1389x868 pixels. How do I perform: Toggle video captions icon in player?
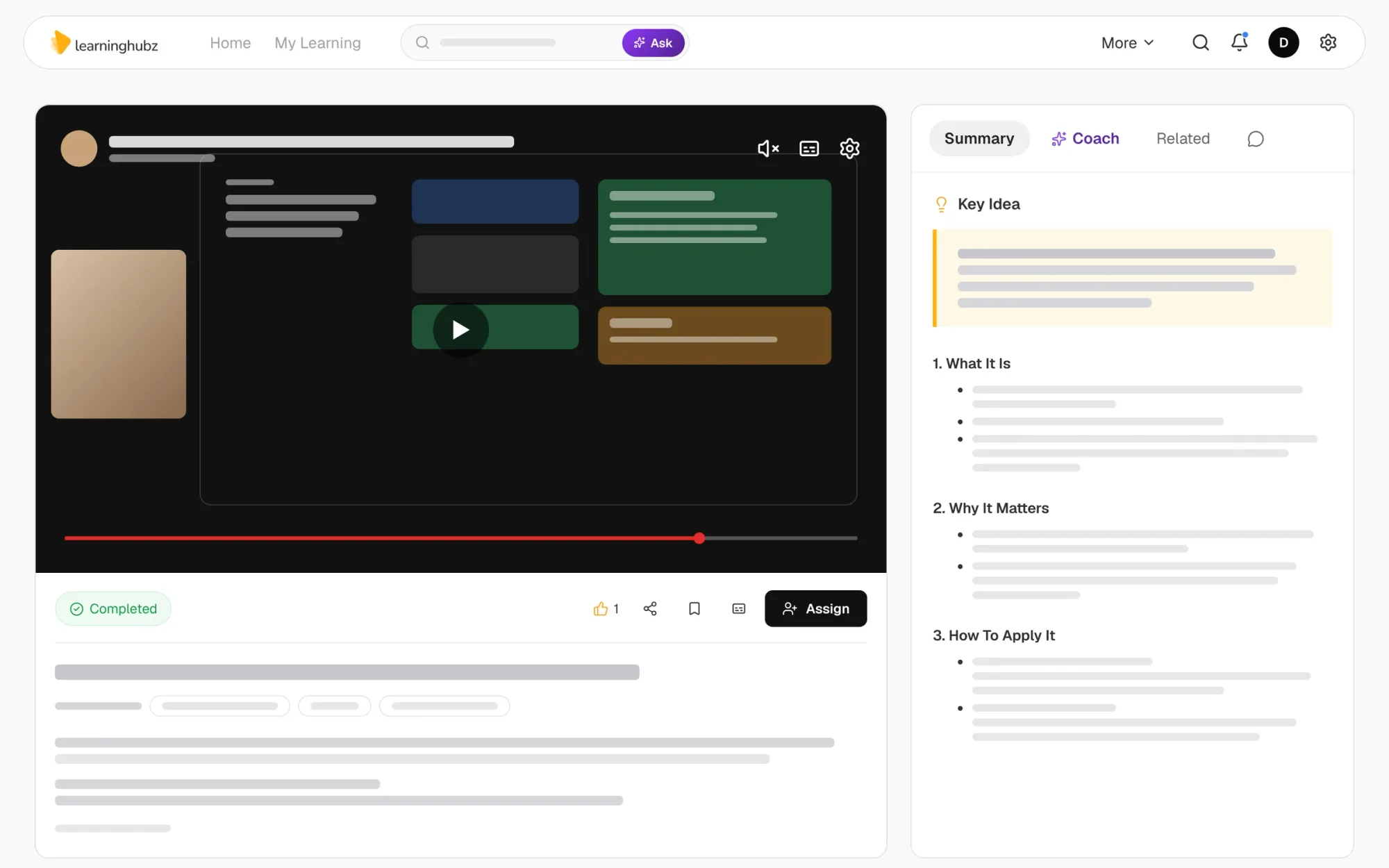coord(809,149)
